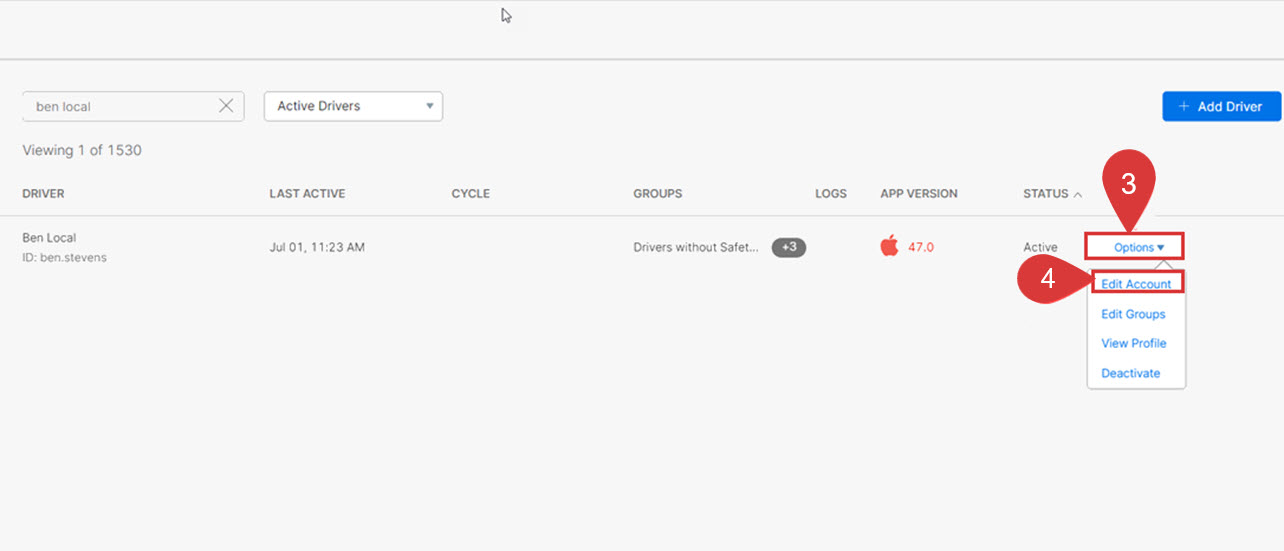Click the +3 groups badge
The width and height of the screenshot is (1284, 551).
click(x=789, y=247)
